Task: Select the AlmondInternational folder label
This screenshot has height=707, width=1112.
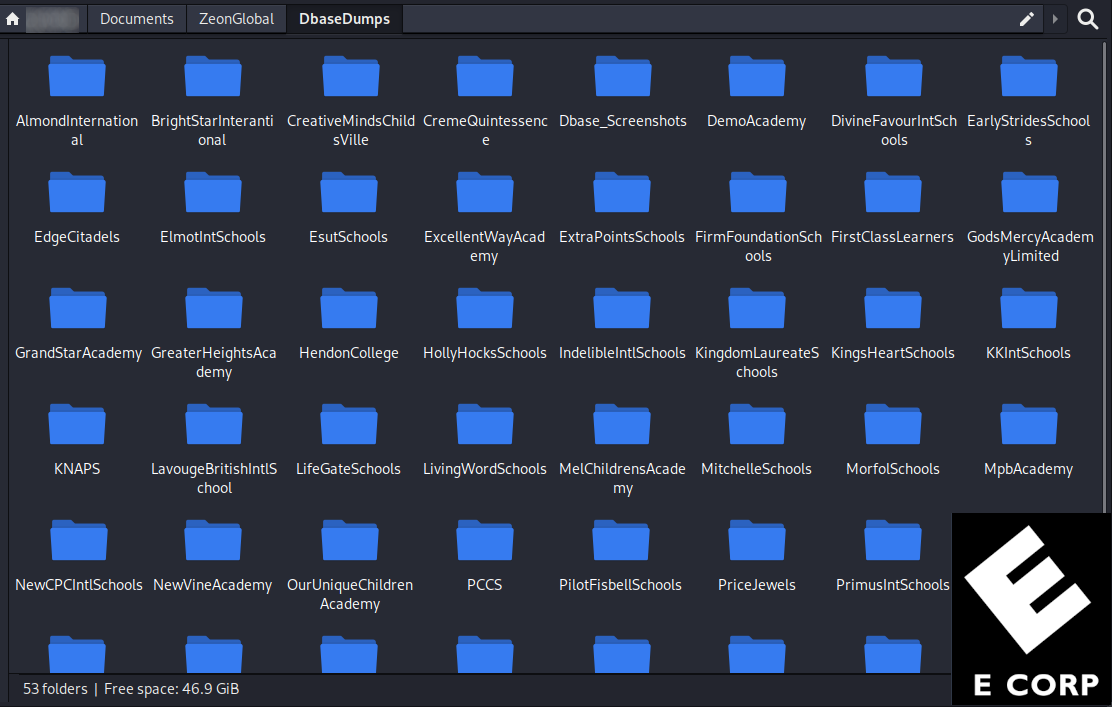Action: tap(77, 130)
